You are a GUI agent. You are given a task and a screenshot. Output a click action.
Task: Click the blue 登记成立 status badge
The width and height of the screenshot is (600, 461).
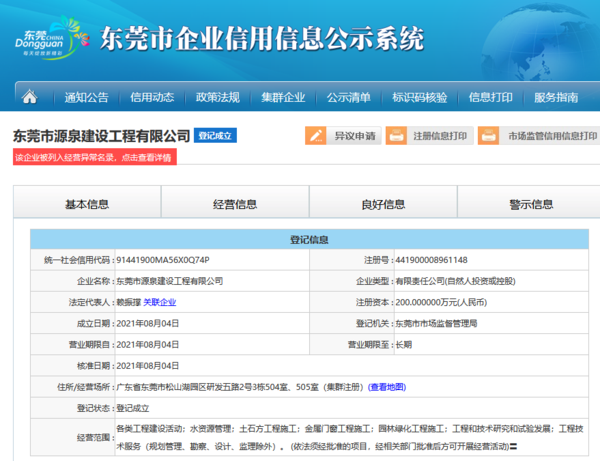pos(215,135)
